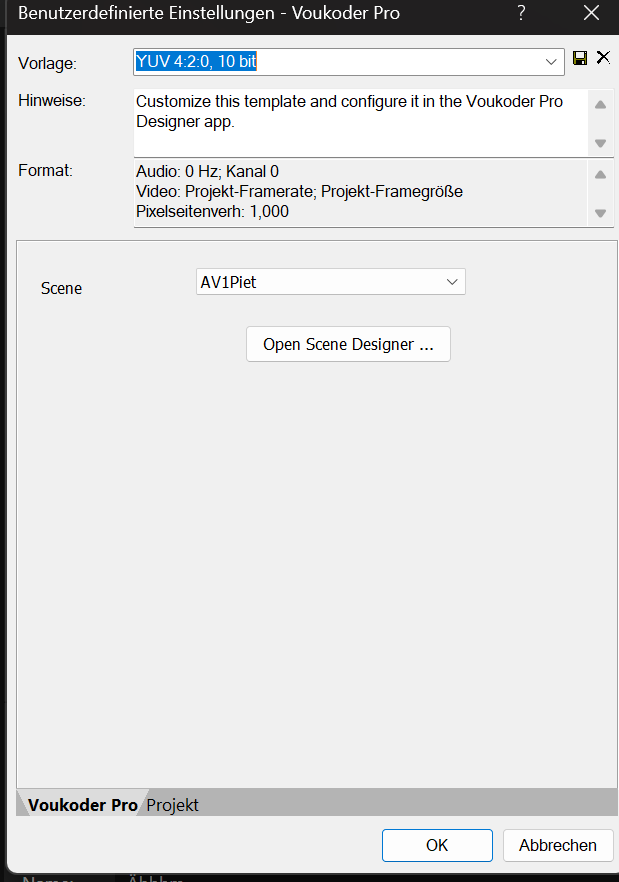Viewport: 619px width, 882px height.
Task: Close the Voukoder Pro settings dialog
Action: pos(591,12)
